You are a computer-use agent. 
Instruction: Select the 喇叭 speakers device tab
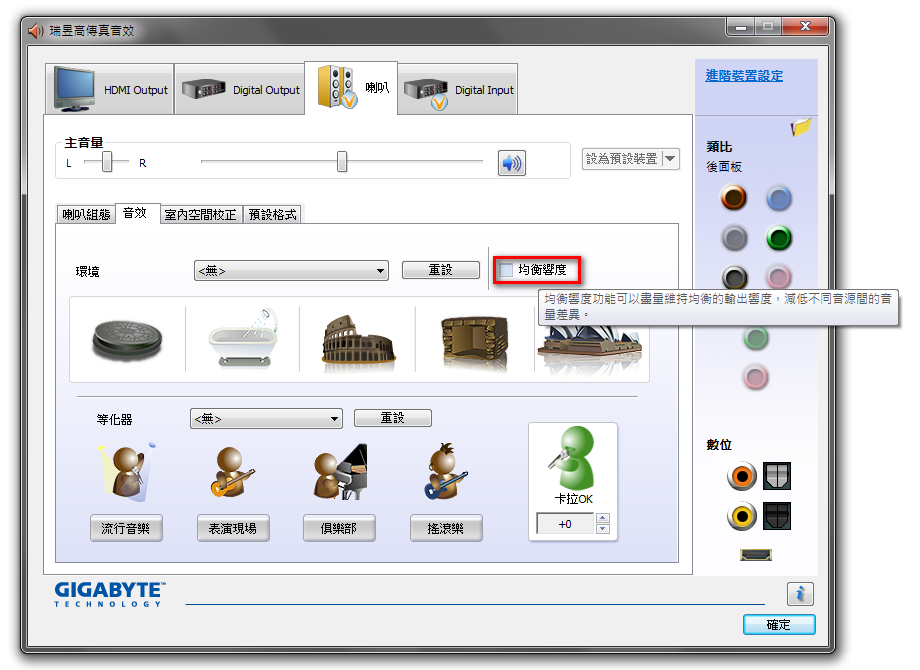point(351,88)
